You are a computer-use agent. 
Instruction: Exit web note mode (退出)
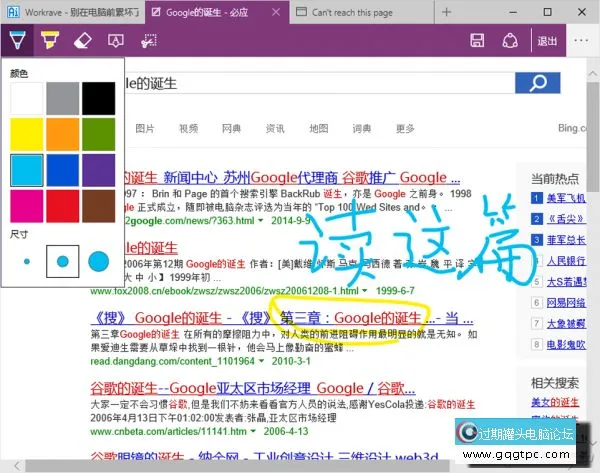click(x=547, y=41)
